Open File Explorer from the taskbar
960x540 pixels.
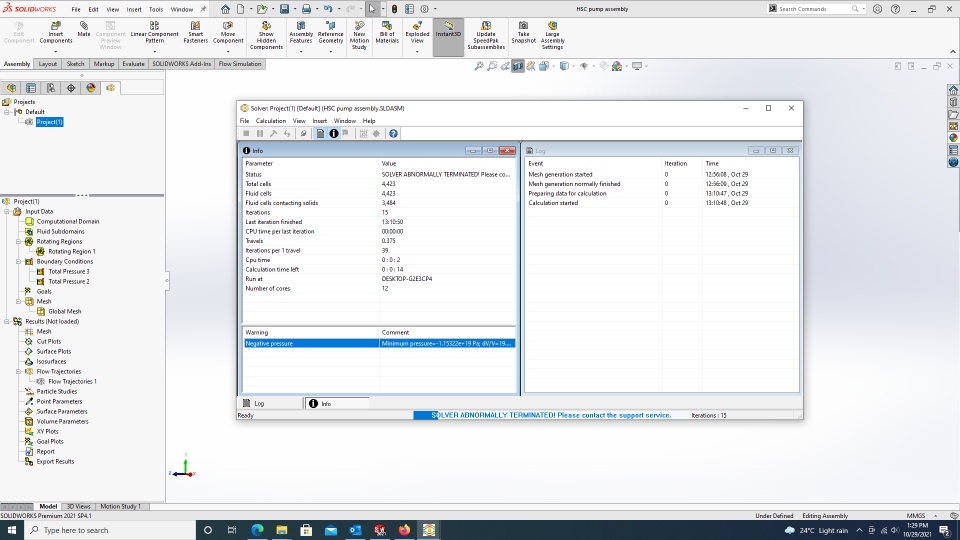pos(282,530)
